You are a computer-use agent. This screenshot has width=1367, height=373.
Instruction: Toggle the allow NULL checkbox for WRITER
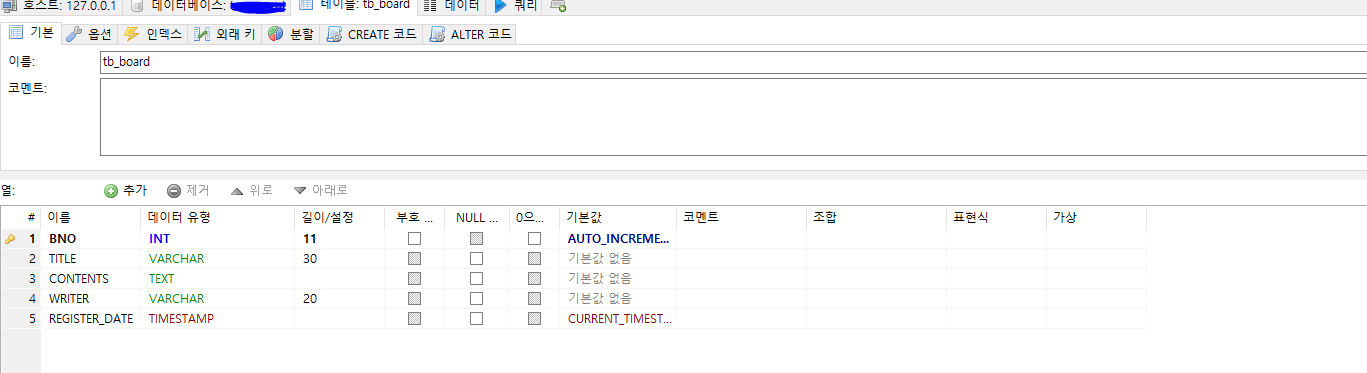point(476,298)
